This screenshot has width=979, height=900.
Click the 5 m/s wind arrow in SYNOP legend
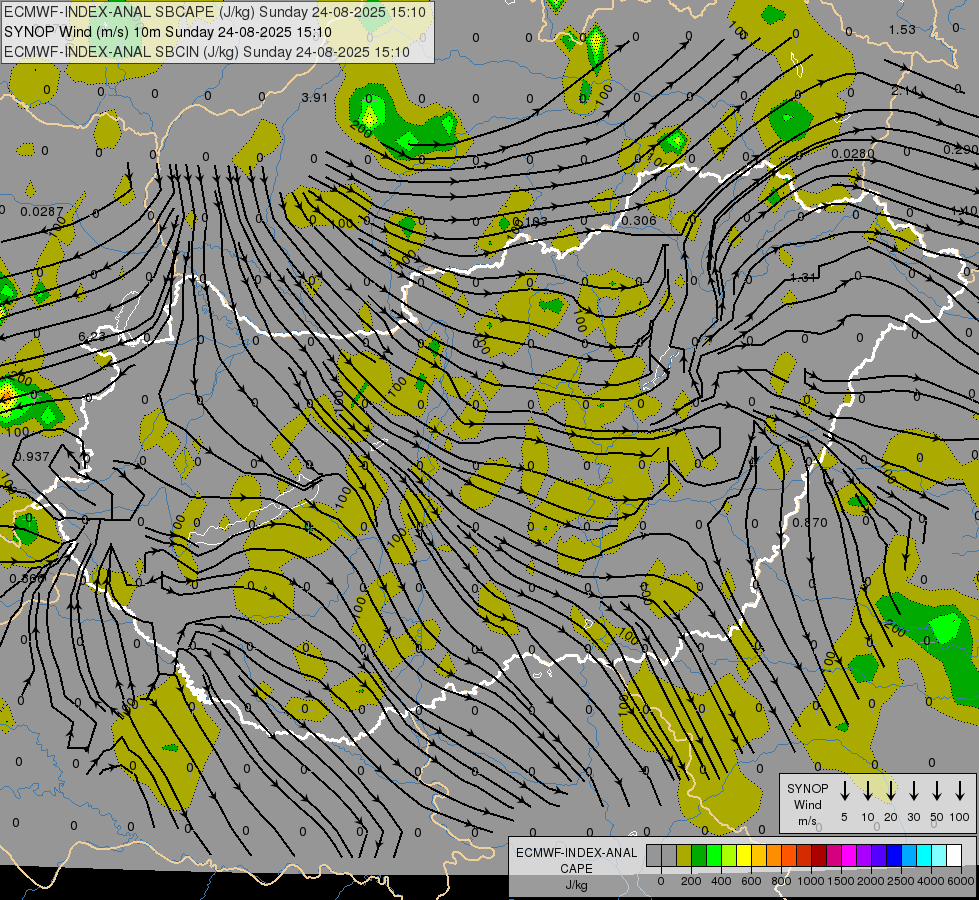pos(845,790)
